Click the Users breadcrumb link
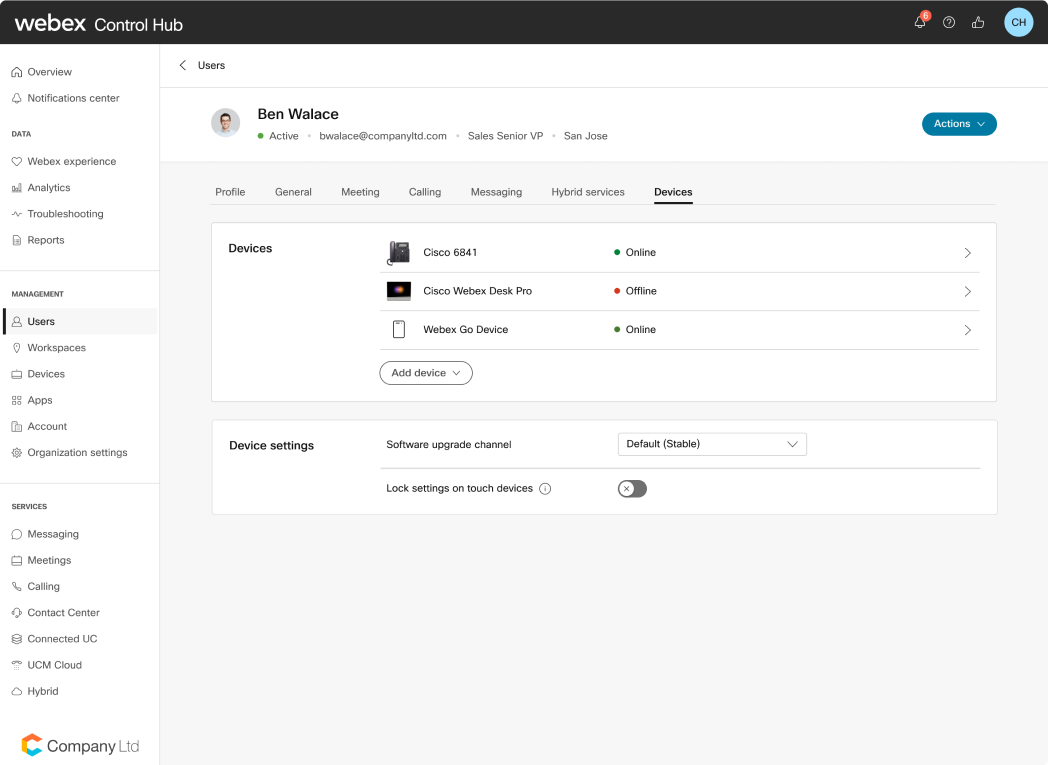The image size is (1048, 765). point(211,65)
